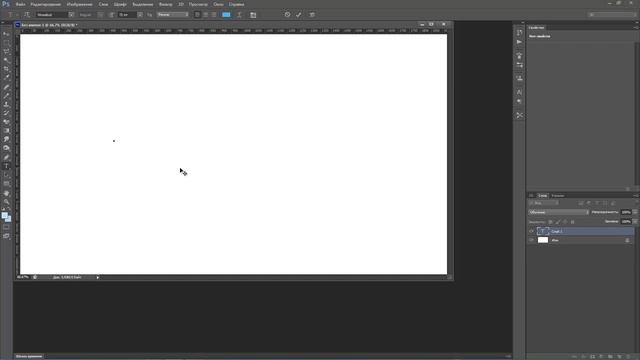Open the text color swatch
Viewport: 640px width, 360px height.
click(226, 15)
